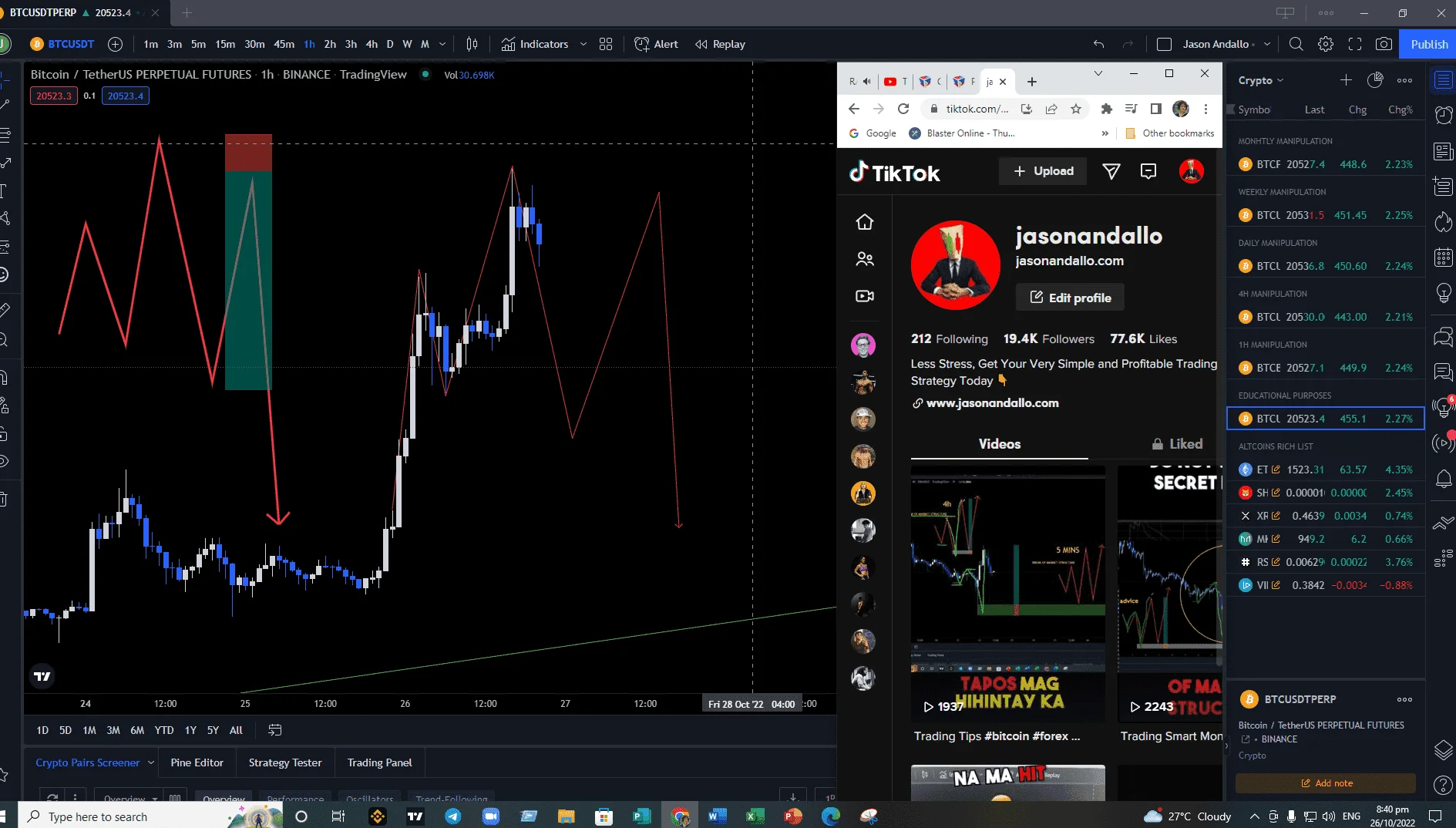Open the Alerts clock panel in right sidebar
The height and width of the screenshot is (828, 1456).
(1444, 115)
